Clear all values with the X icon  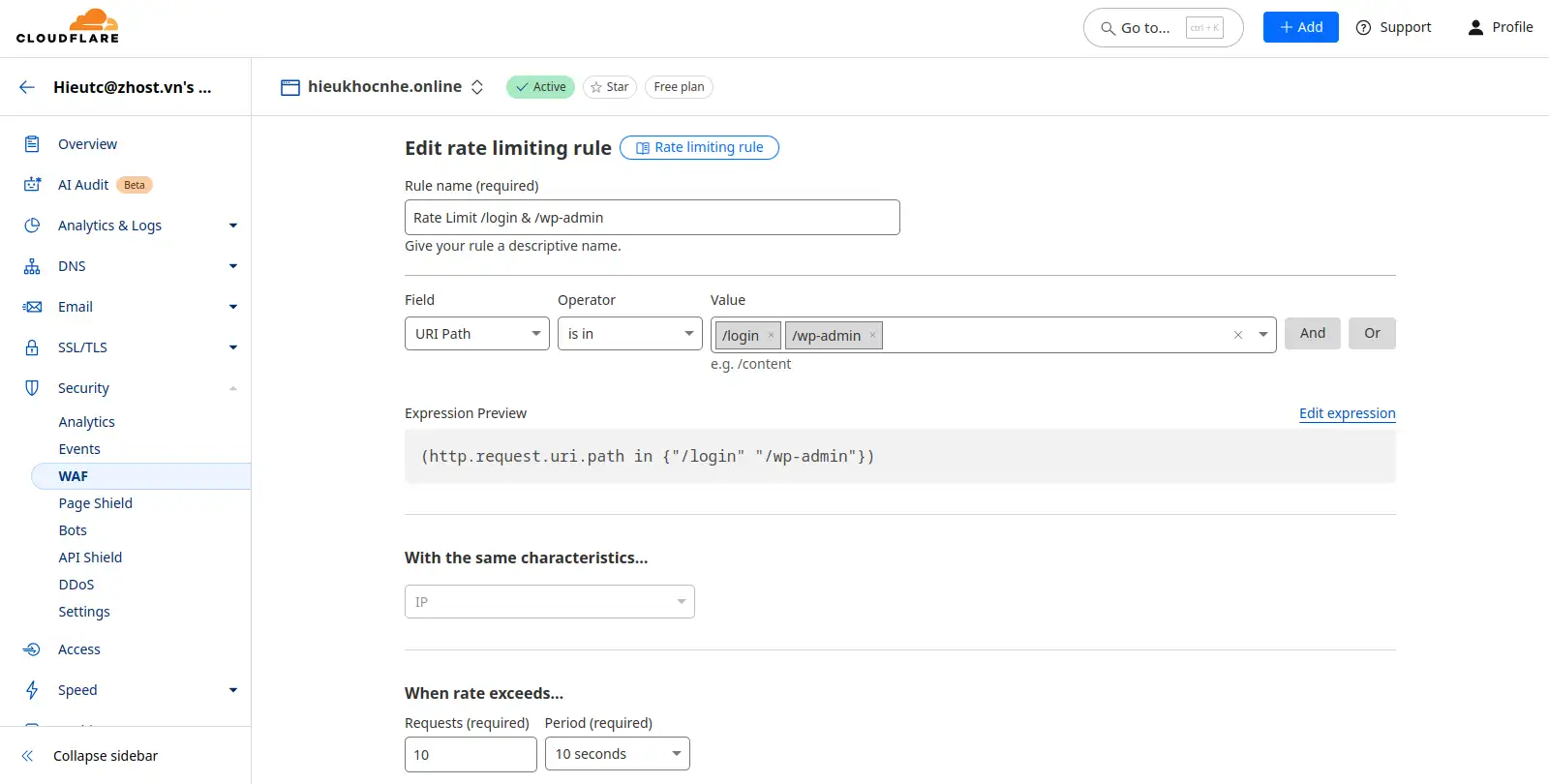1237,335
